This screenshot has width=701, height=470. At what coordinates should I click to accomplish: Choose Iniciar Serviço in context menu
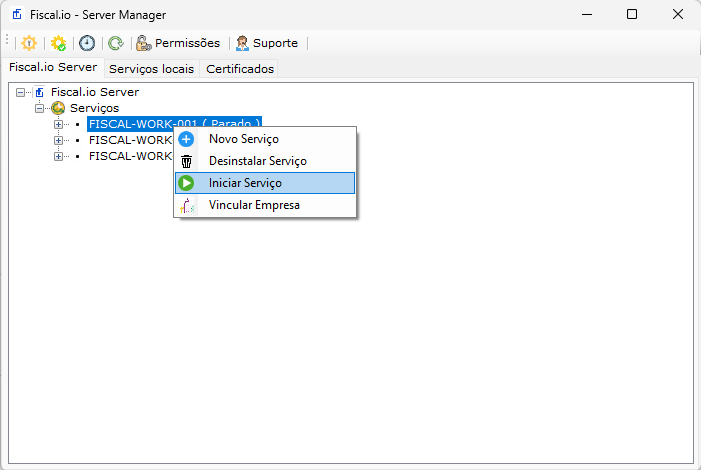click(265, 183)
